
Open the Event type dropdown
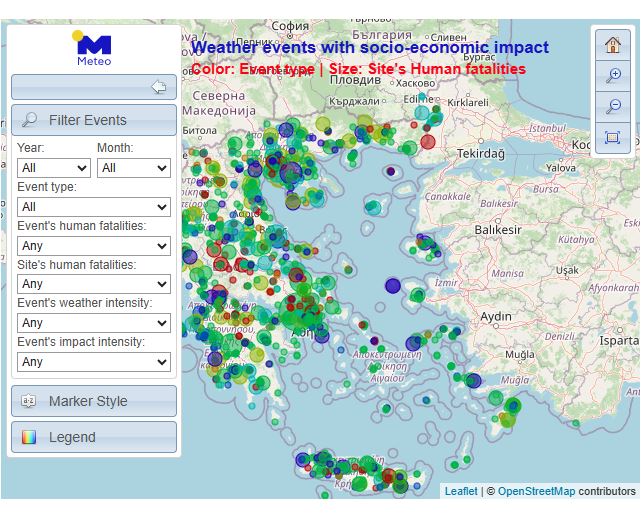(x=94, y=207)
